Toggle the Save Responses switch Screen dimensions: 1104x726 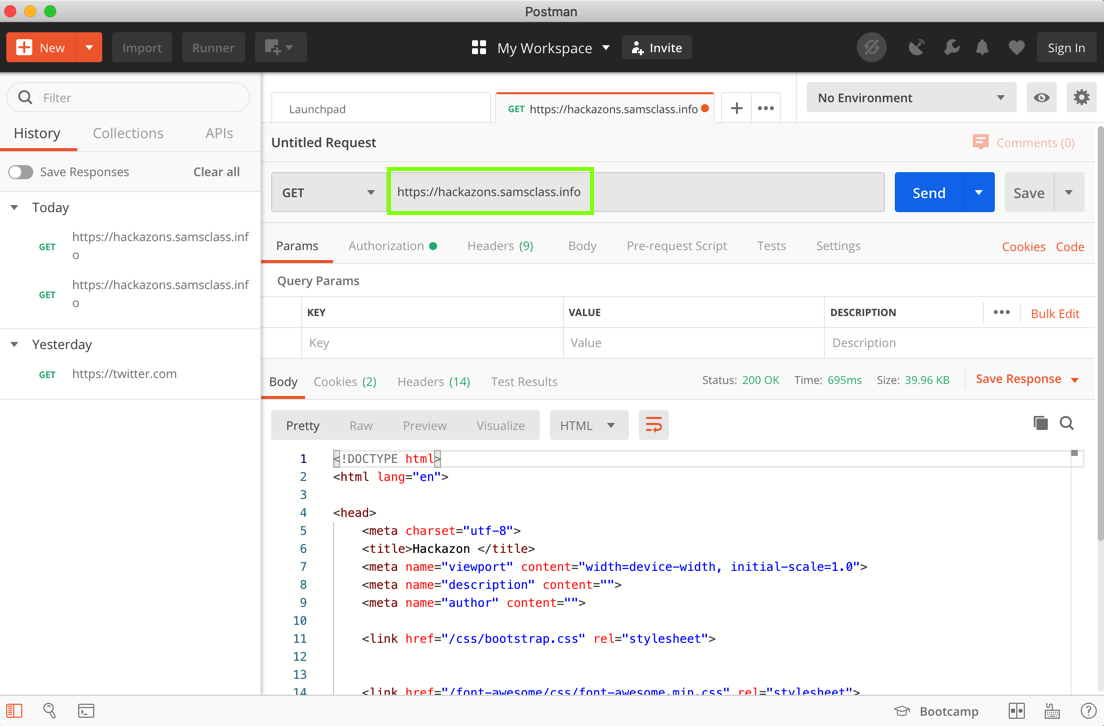(x=21, y=172)
